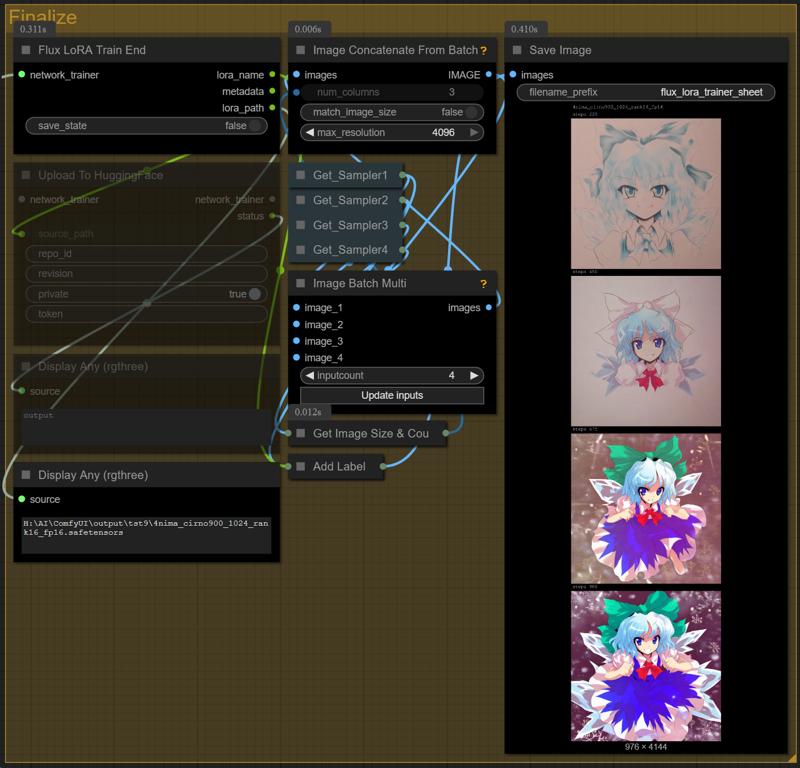
Task: Click the images input connector on Save Image
Action: pos(513,75)
